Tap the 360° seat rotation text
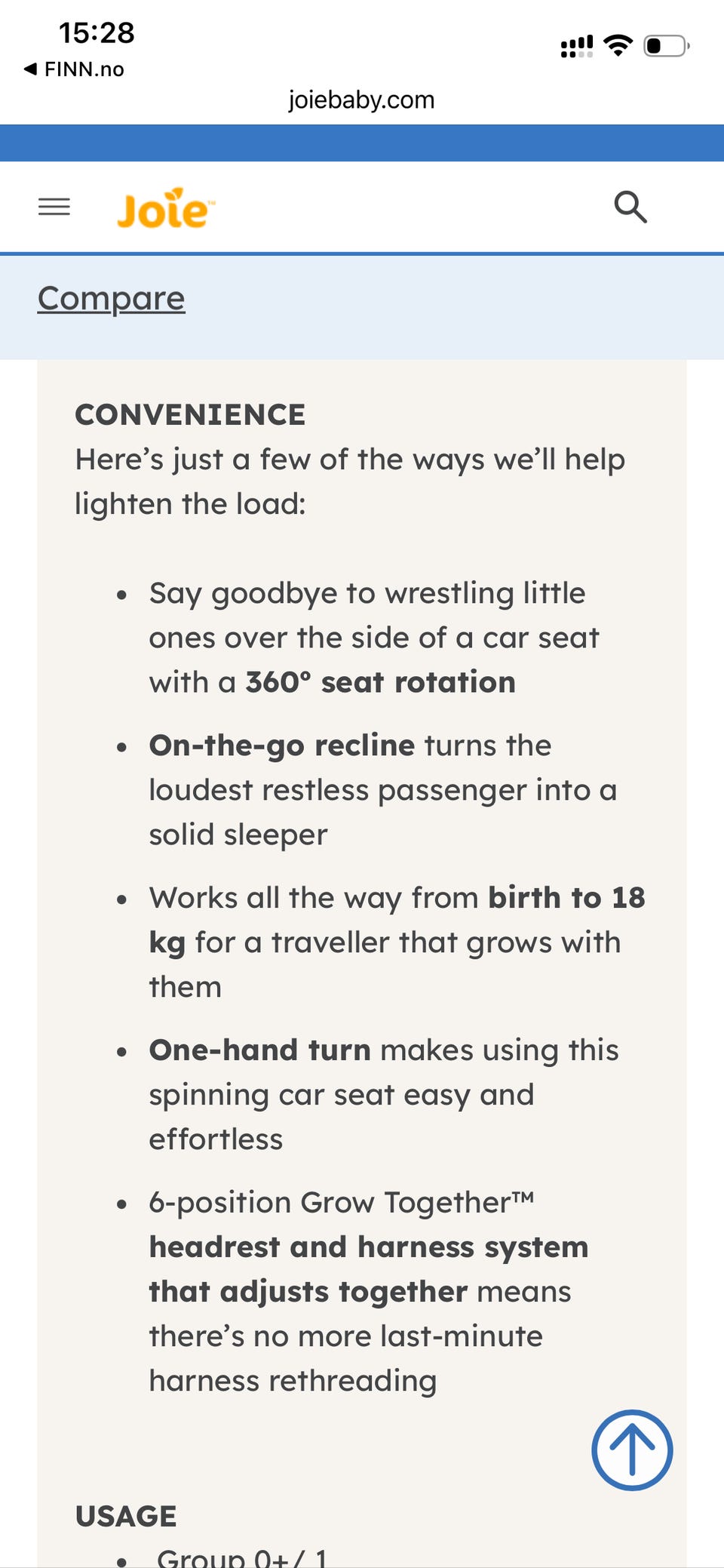This screenshot has width=724, height=1568. coord(381,682)
